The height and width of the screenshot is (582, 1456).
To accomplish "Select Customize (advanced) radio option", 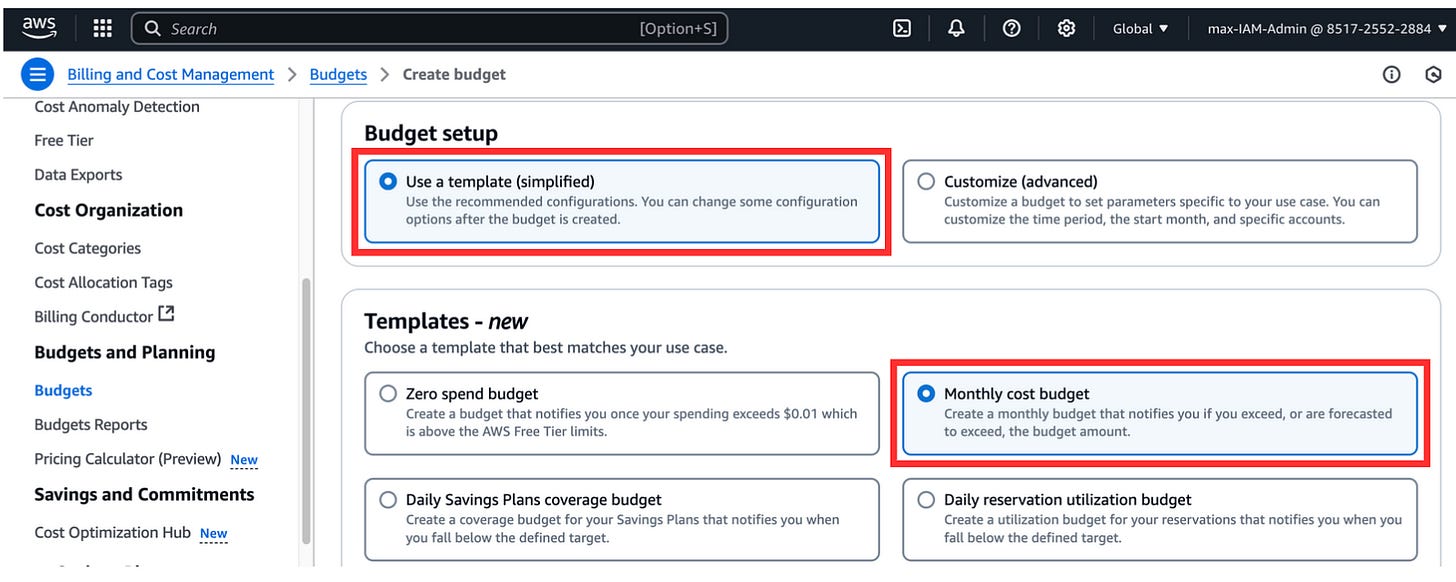I will (926, 182).
